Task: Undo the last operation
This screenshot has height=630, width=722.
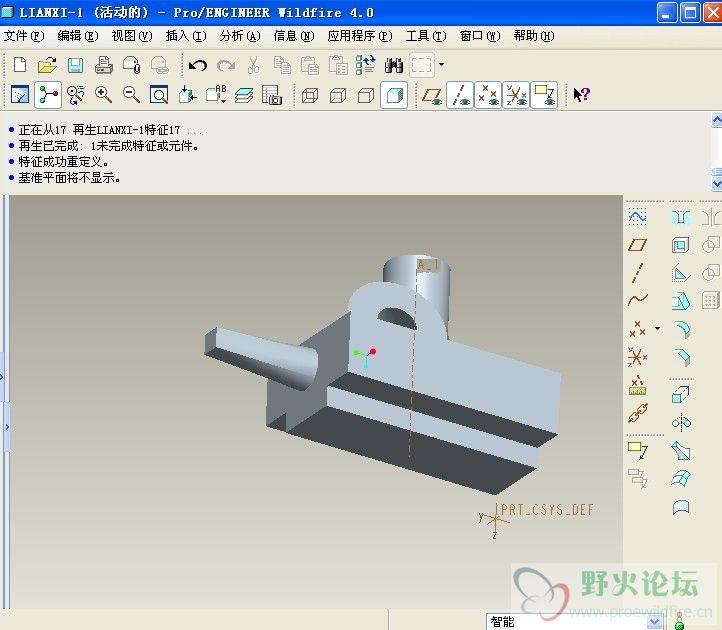Action: click(198, 65)
